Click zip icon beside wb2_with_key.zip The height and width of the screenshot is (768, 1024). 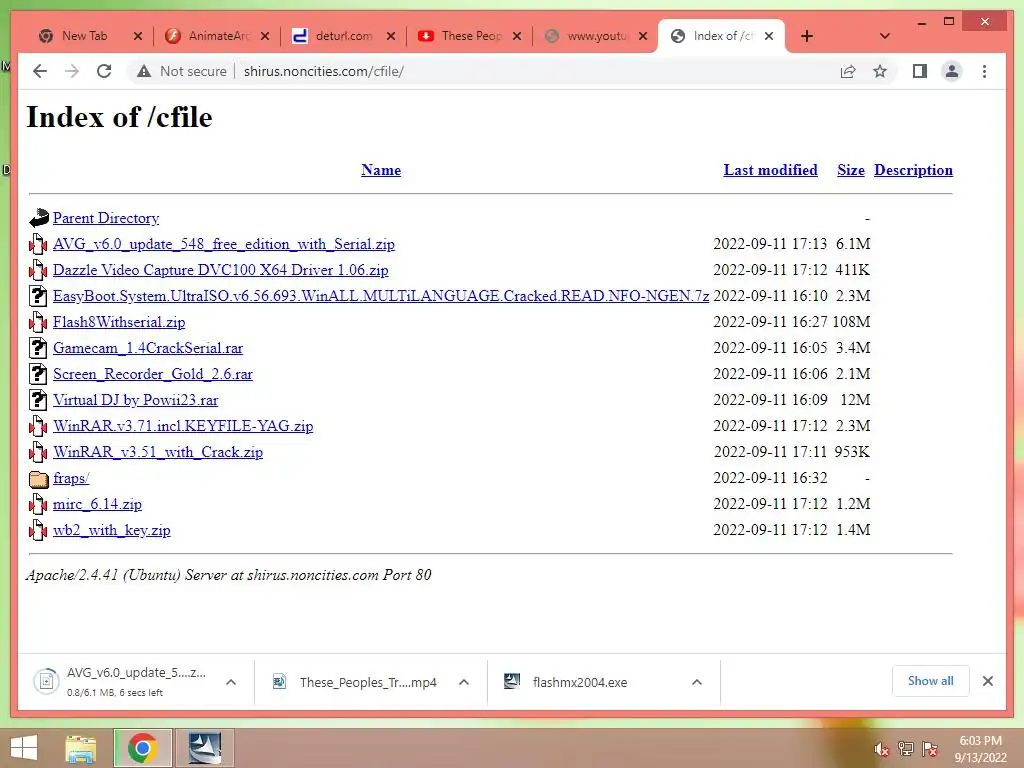(x=39, y=530)
